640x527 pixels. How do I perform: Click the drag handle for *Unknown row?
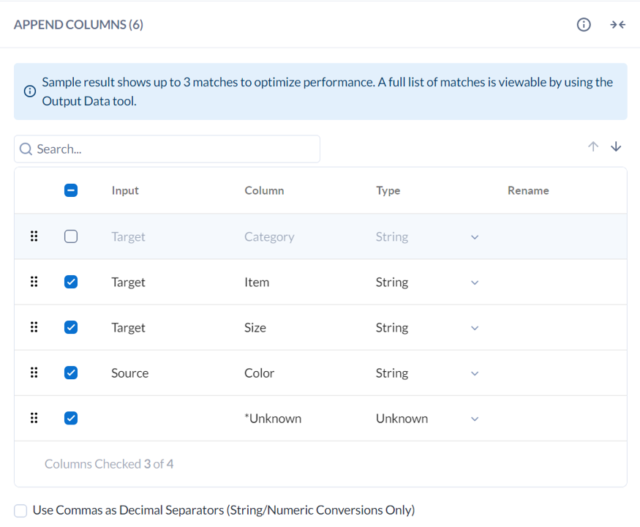(x=34, y=418)
